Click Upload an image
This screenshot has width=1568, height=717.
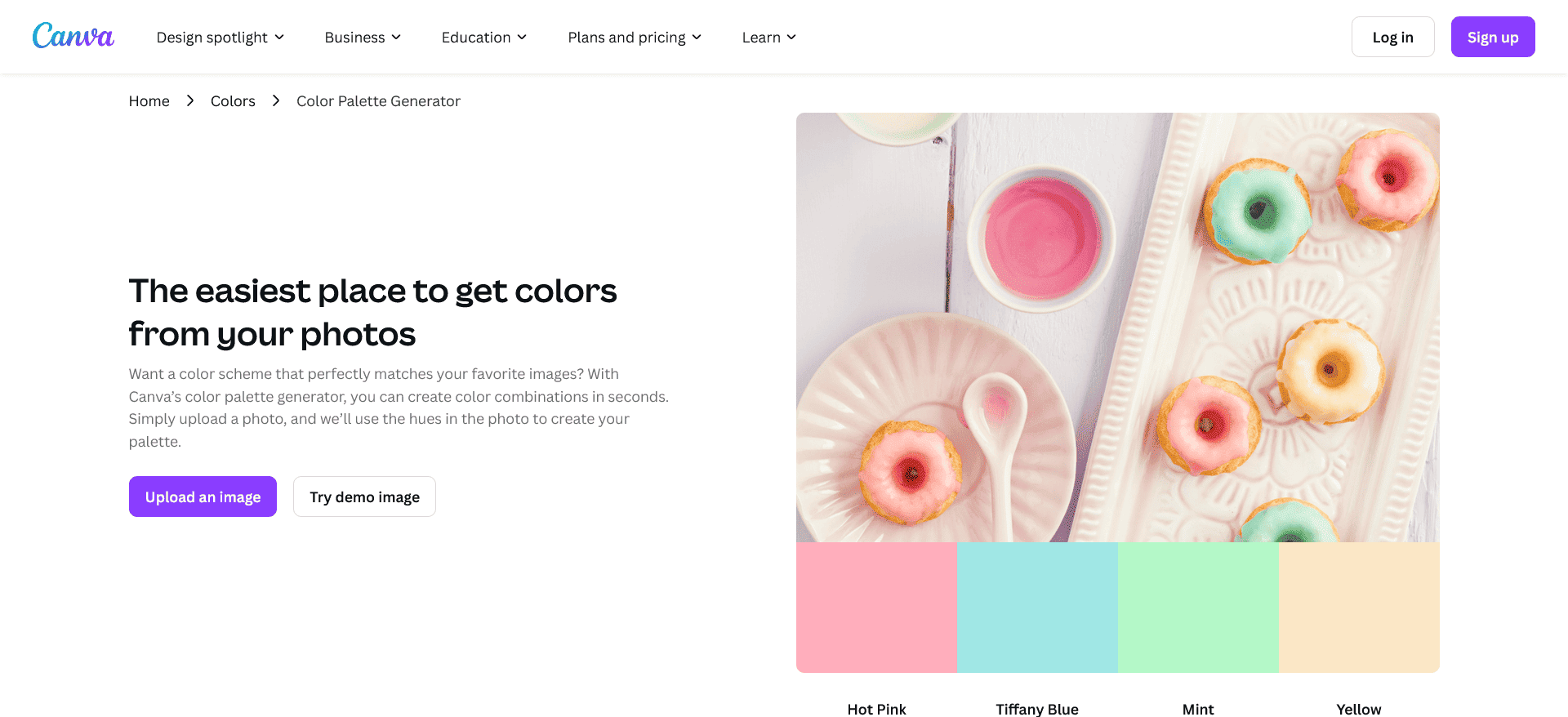coord(203,496)
